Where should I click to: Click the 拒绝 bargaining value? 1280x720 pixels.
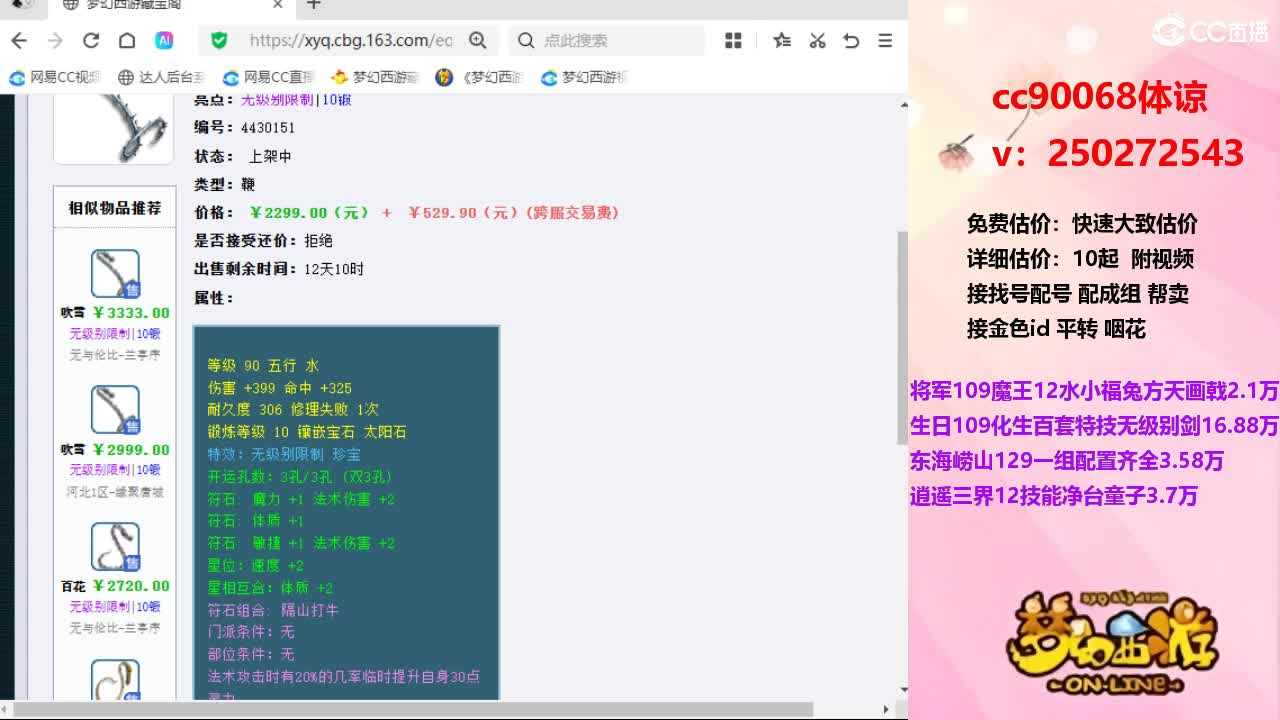318,241
